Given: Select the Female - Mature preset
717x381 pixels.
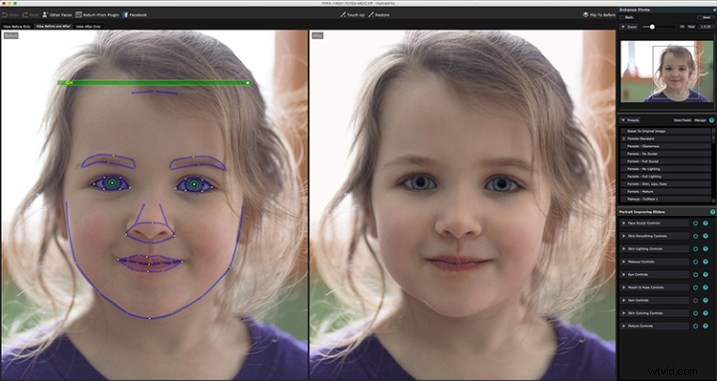Looking at the screenshot, I should pos(665,191).
